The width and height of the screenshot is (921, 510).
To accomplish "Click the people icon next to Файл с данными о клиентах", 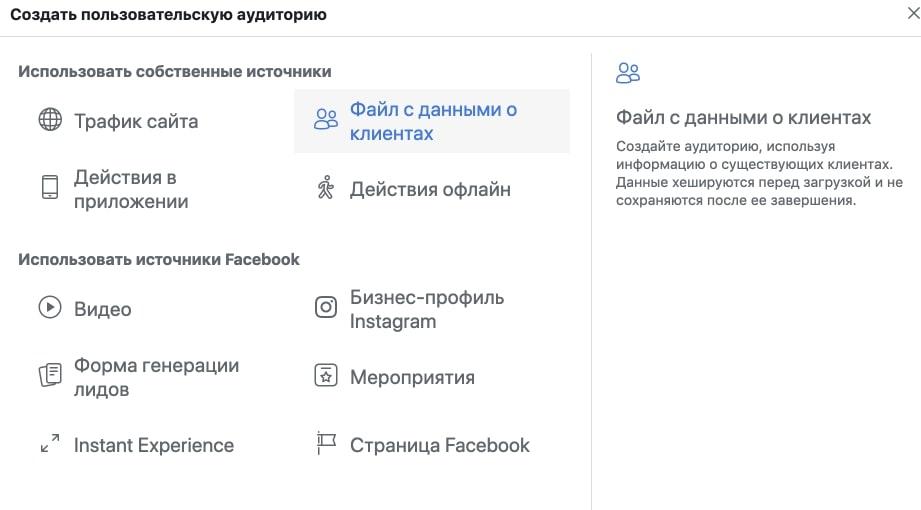I will pyautogui.click(x=325, y=119).
